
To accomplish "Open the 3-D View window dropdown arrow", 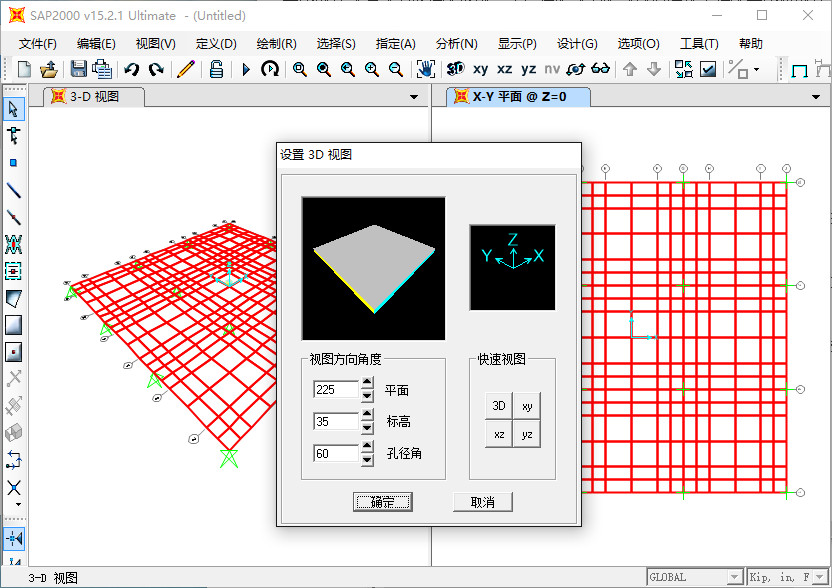I will tap(414, 97).
